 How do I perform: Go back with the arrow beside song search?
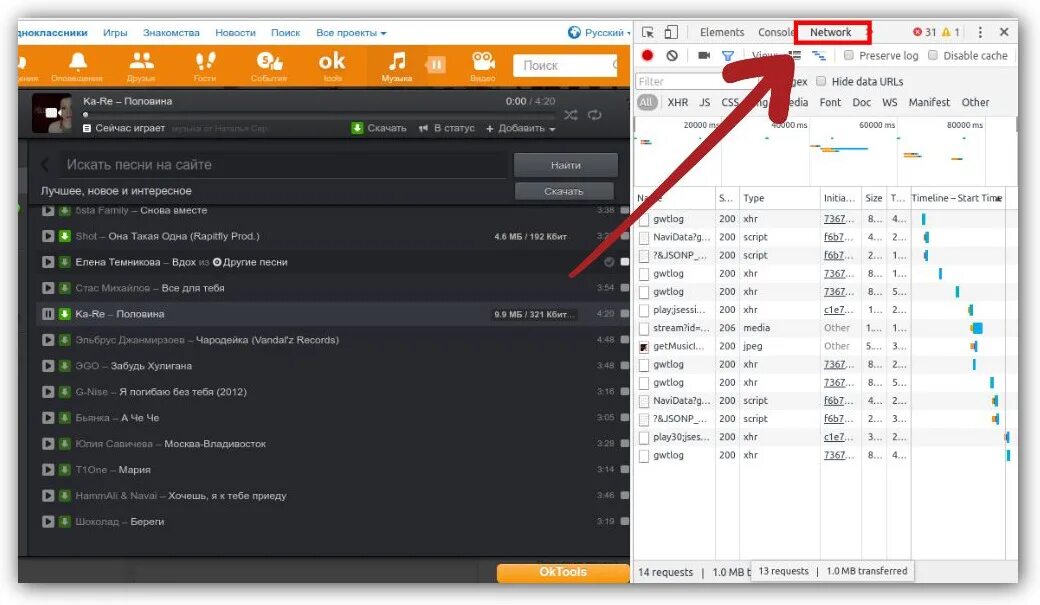pos(45,165)
